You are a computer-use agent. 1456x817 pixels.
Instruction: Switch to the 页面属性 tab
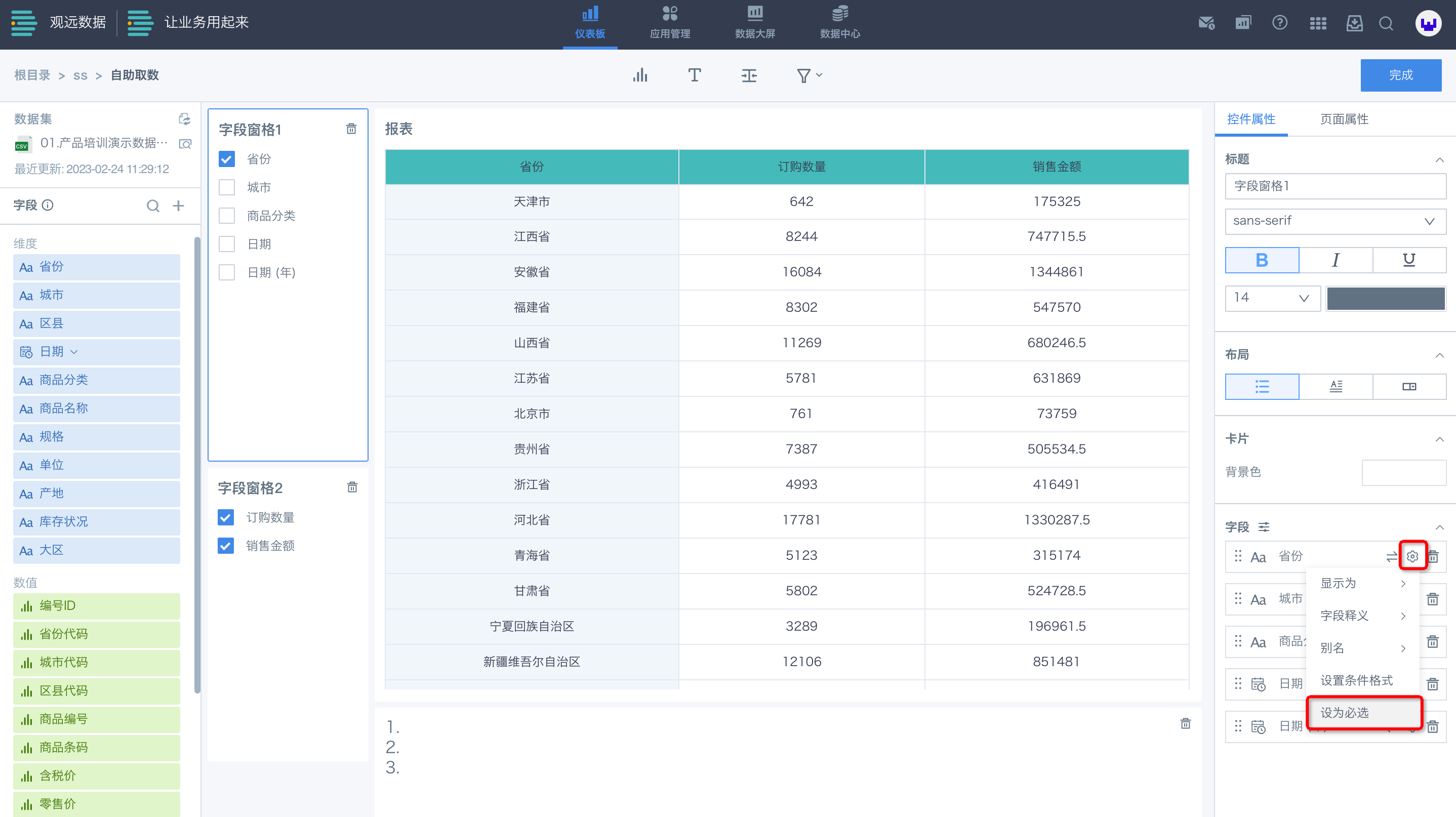(x=1344, y=119)
